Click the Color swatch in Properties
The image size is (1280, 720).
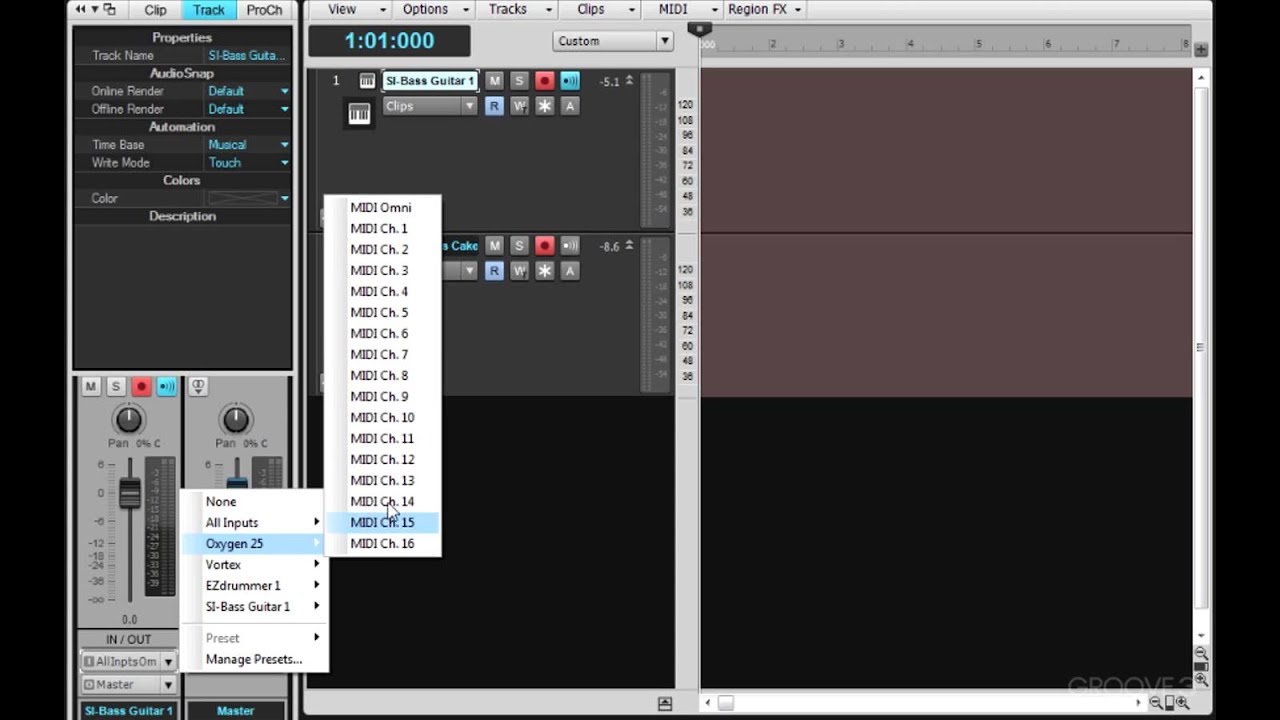(x=243, y=199)
